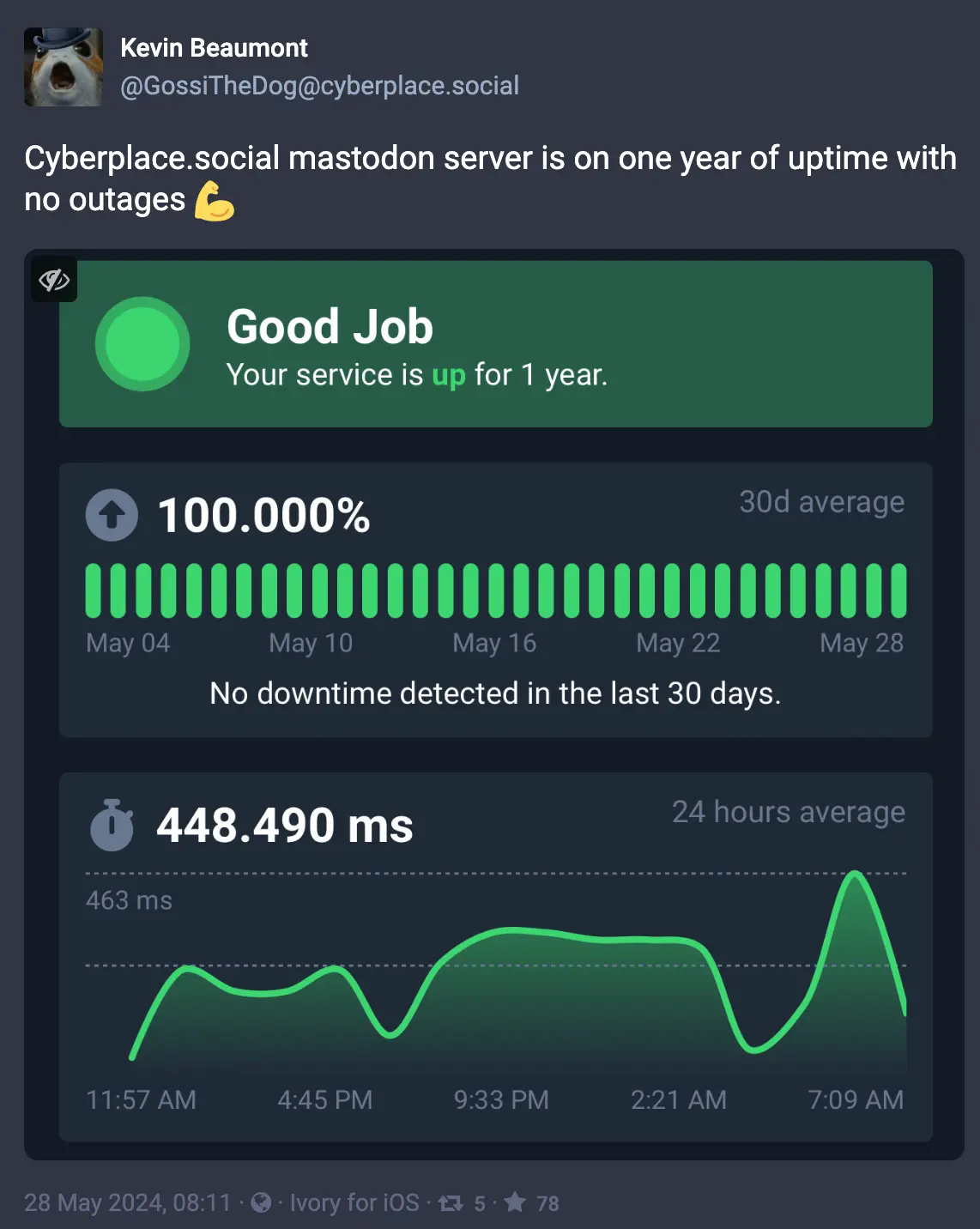This screenshot has width=980, height=1229.
Task: Click the globe visibility icon near the timestamp
Action: 261,1203
